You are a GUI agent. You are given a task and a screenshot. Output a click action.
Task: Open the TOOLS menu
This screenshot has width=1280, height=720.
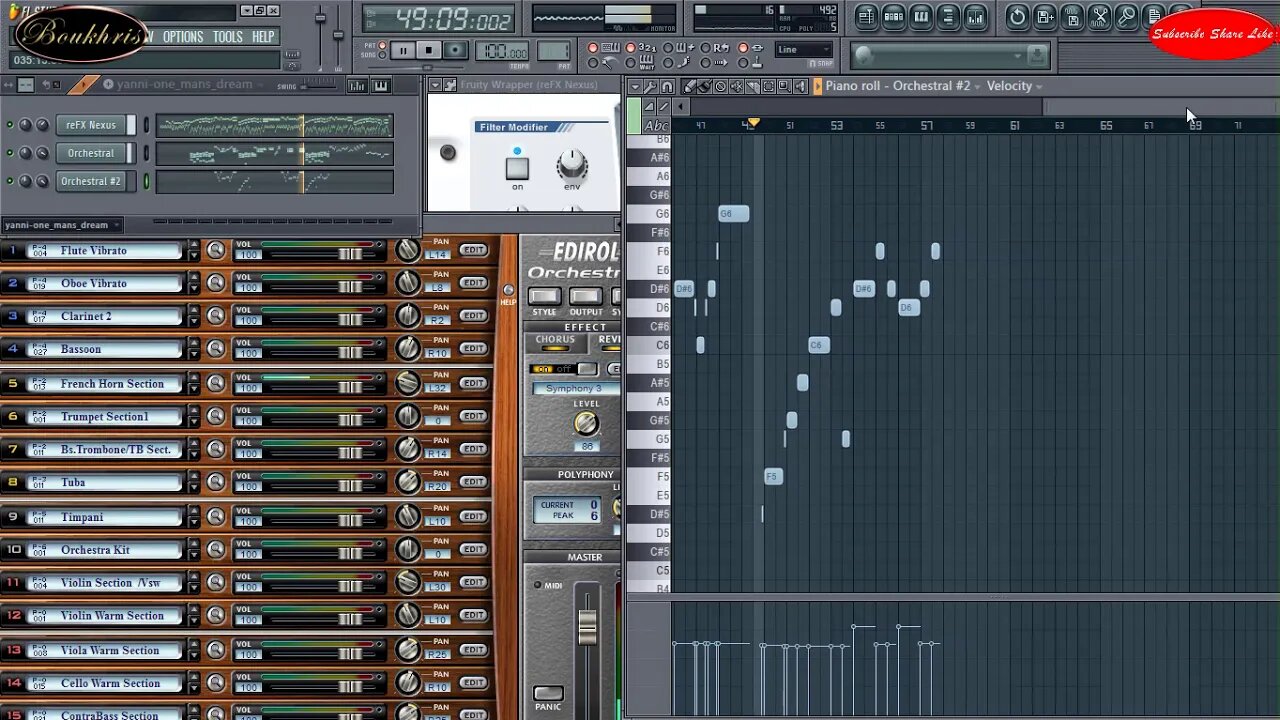click(228, 36)
